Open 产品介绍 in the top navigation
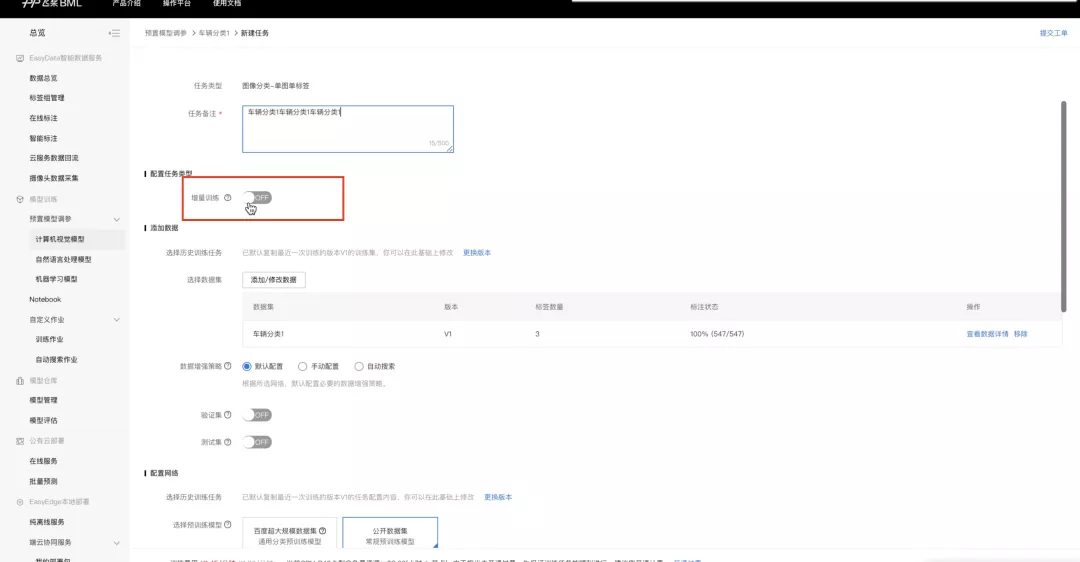Image resolution: width=1080 pixels, height=562 pixels. point(126,3)
